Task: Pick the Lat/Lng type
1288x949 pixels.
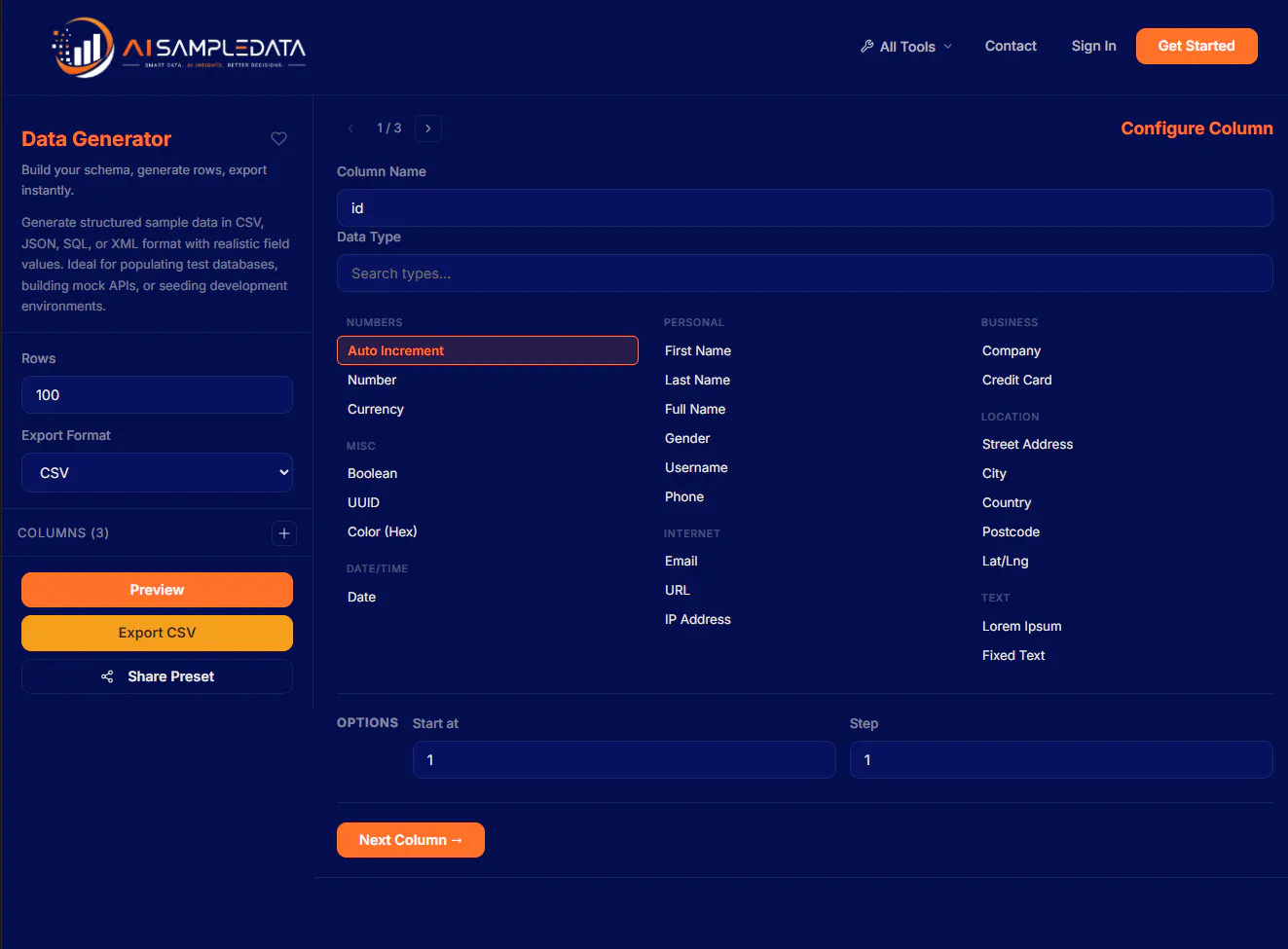Action: click(1006, 562)
